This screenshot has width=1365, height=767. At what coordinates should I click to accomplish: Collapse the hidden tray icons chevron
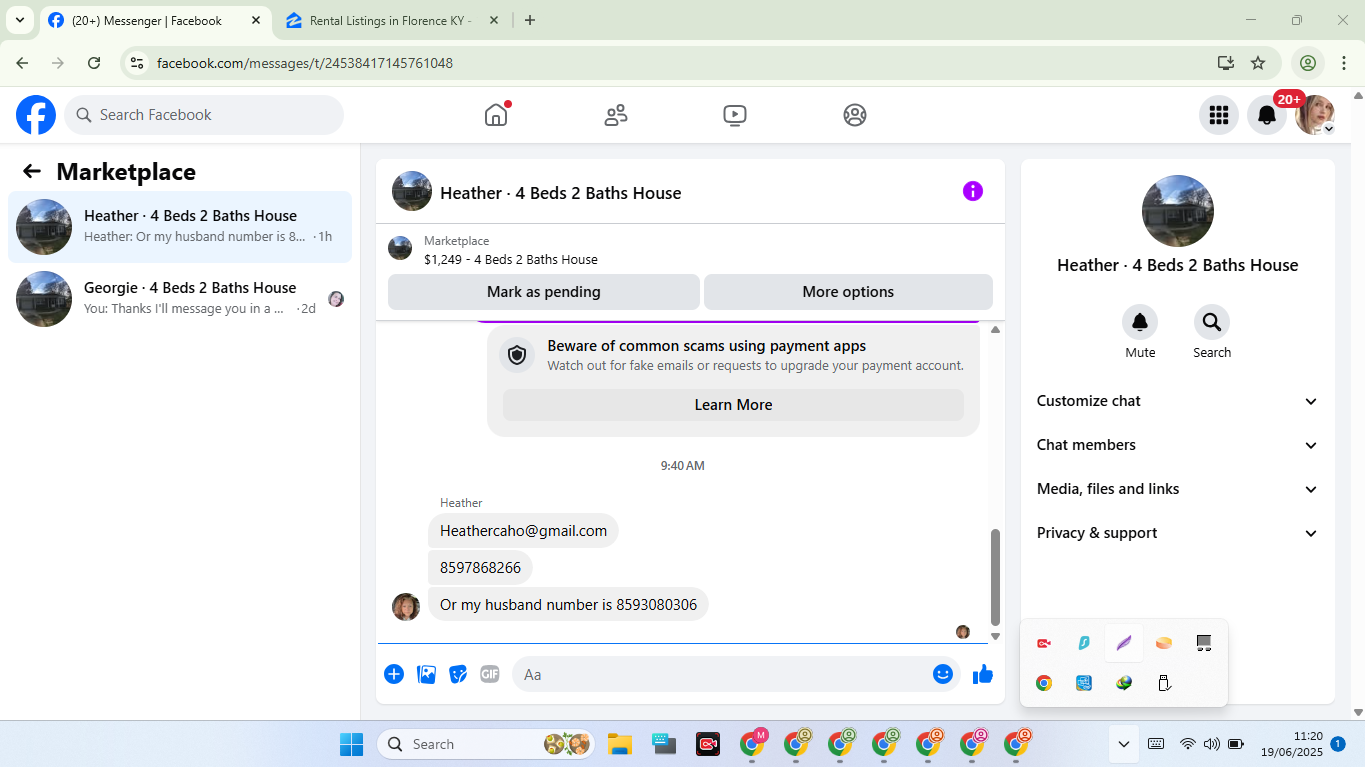click(x=1124, y=744)
